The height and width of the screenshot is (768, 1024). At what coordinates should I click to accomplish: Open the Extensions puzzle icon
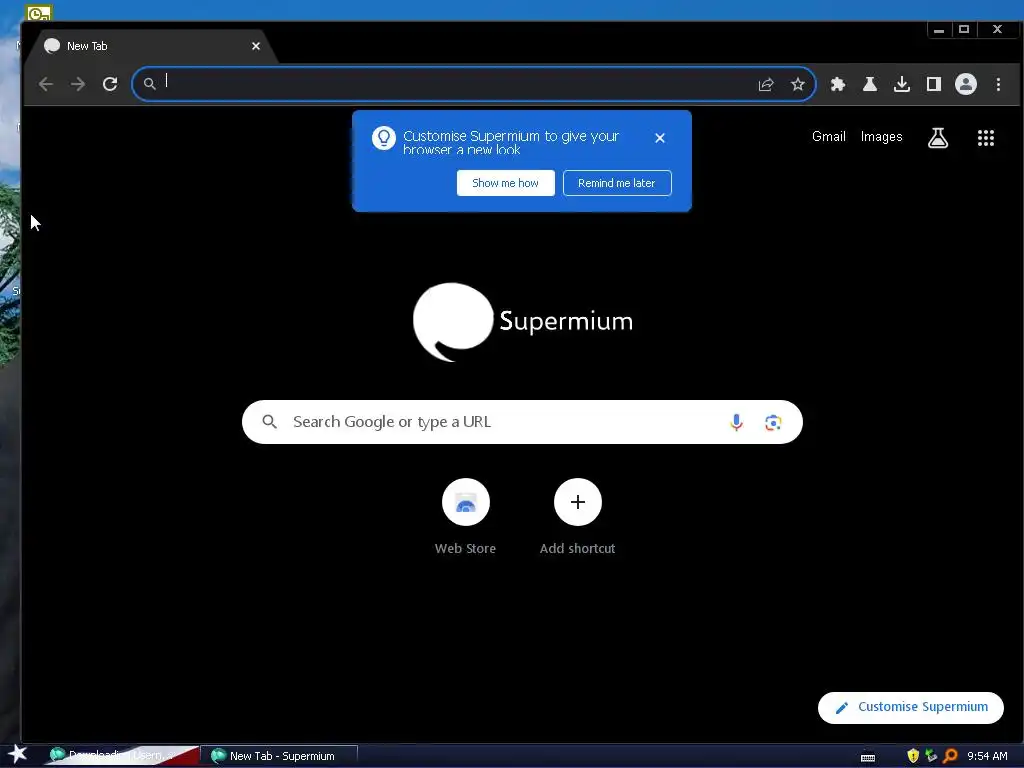838,84
